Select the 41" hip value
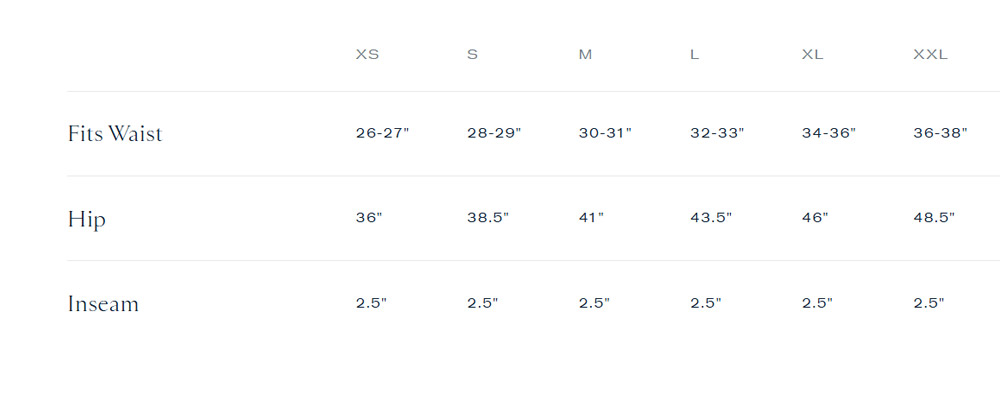 tap(591, 217)
